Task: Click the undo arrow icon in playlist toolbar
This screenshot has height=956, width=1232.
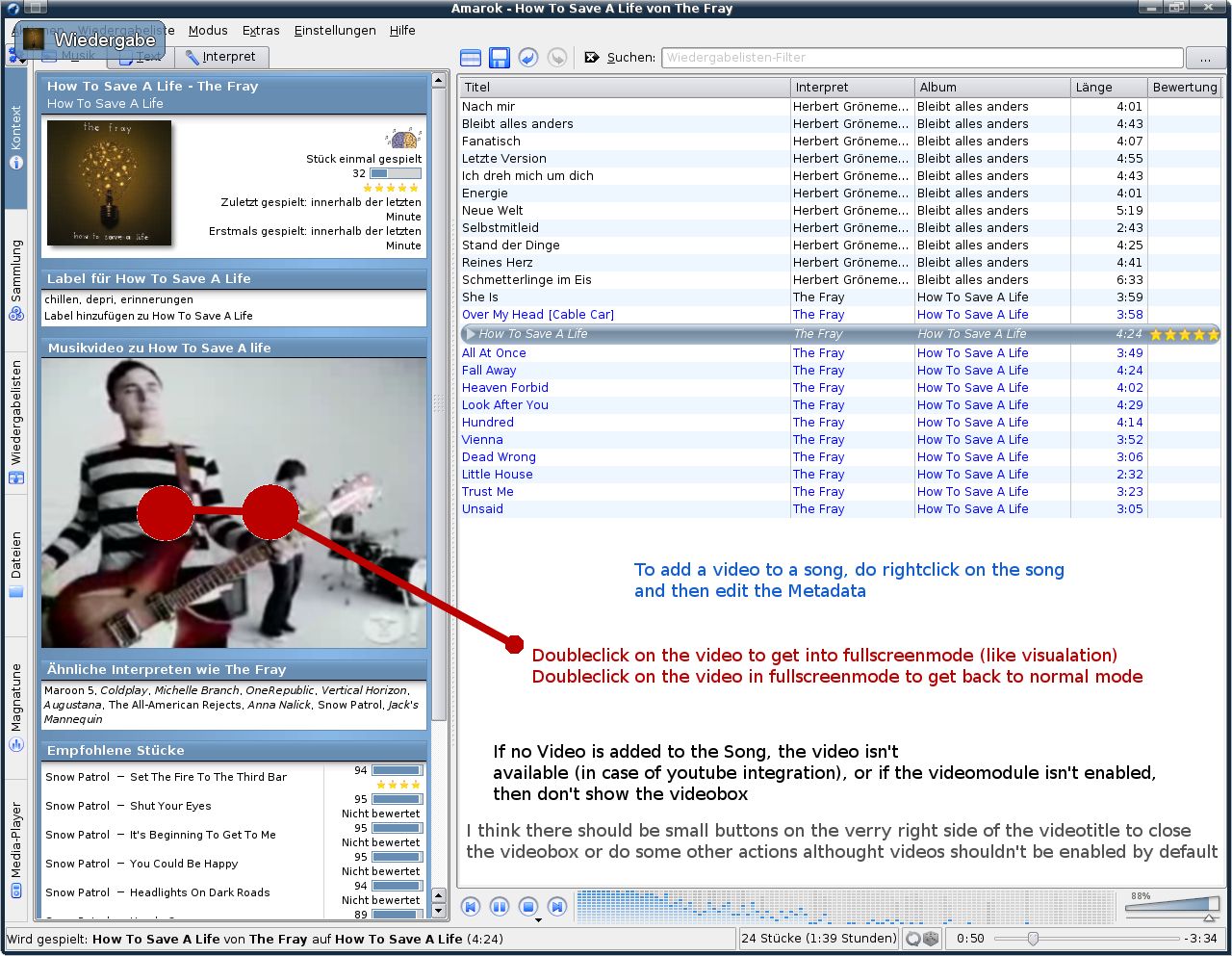Action: click(x=528, y=58)
